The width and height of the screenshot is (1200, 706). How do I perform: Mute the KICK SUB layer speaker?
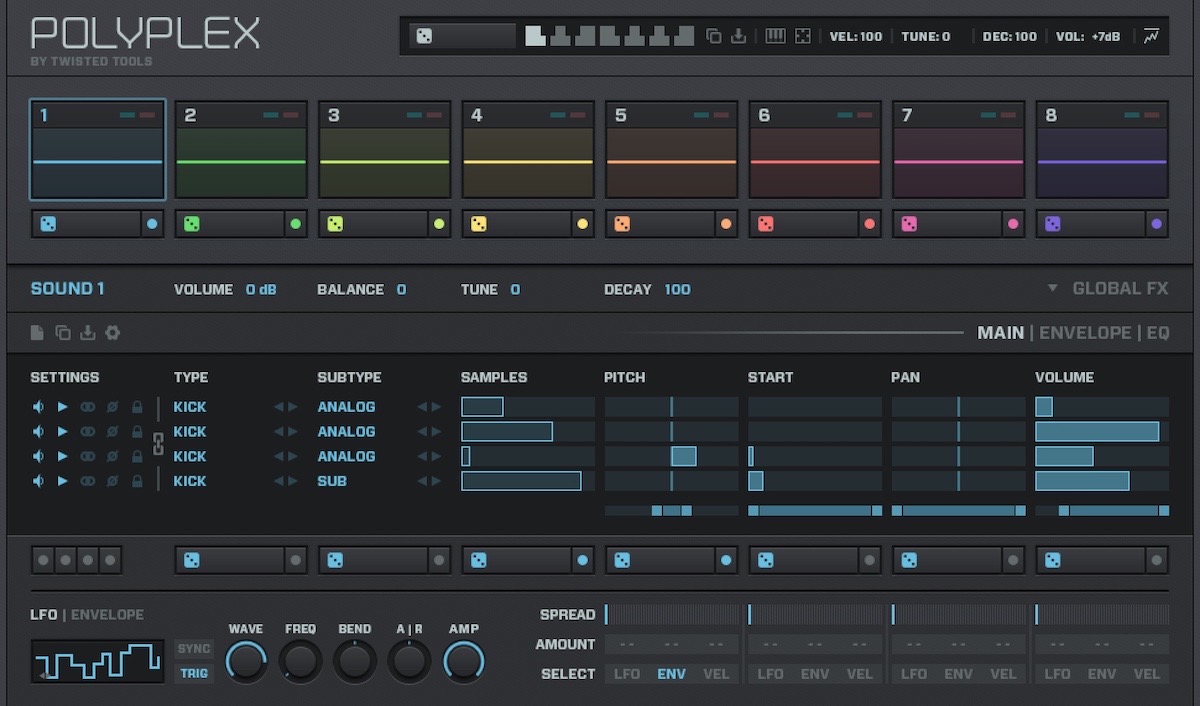[38, 481]
